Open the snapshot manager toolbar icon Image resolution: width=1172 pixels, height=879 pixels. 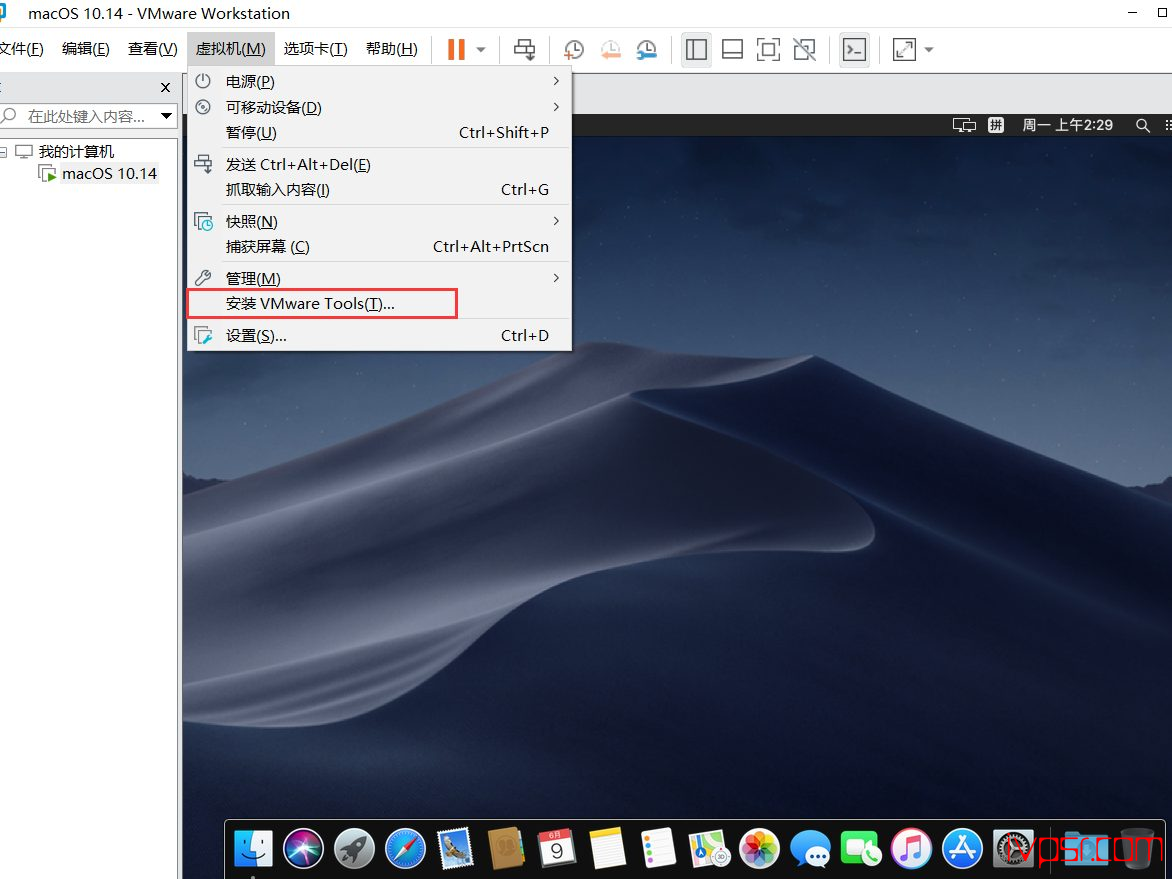tap(647, 49)
